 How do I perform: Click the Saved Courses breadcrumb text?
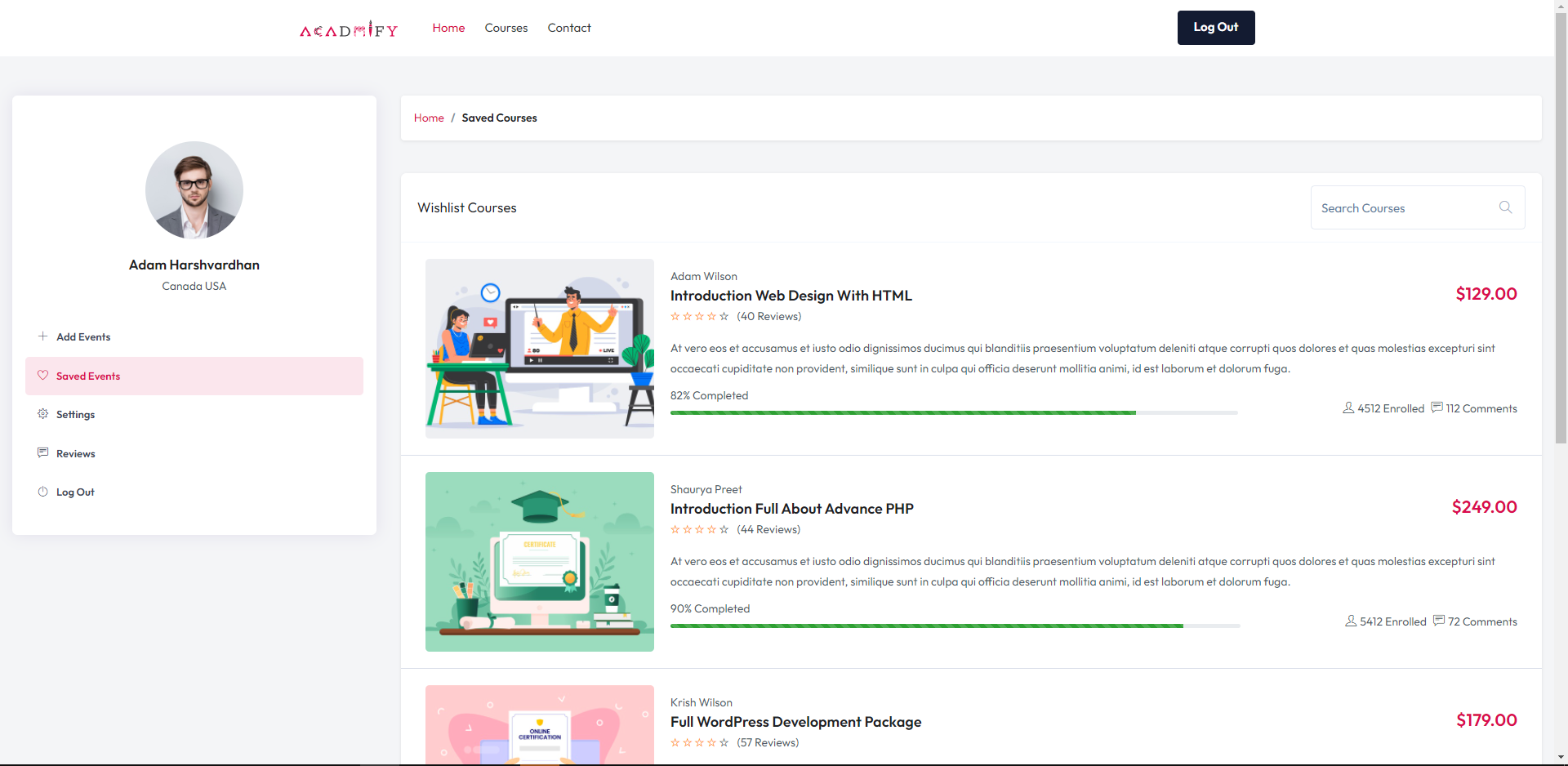pos(500,118)
